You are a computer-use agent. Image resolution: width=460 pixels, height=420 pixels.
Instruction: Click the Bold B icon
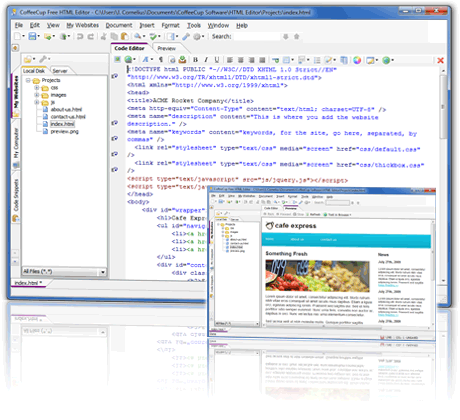pos(195,60)
